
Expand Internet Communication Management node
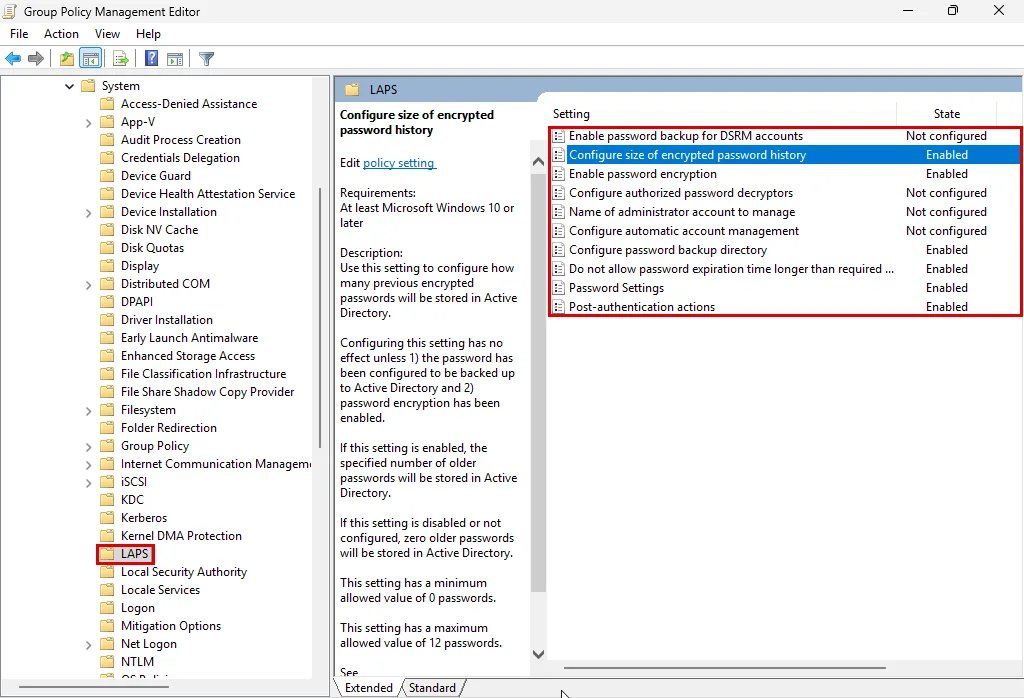click(88, 465)
